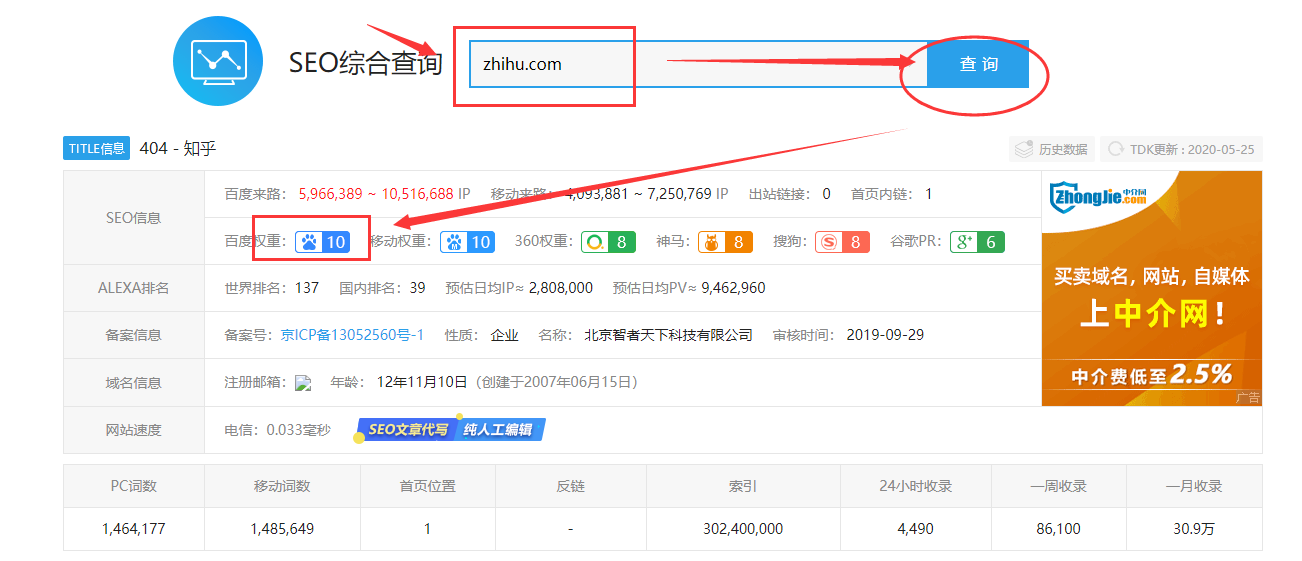This screenshot has height=561, width=1302.
Task: Click the 搜狗 weight badge showing 8
Action: coord(842,241)
